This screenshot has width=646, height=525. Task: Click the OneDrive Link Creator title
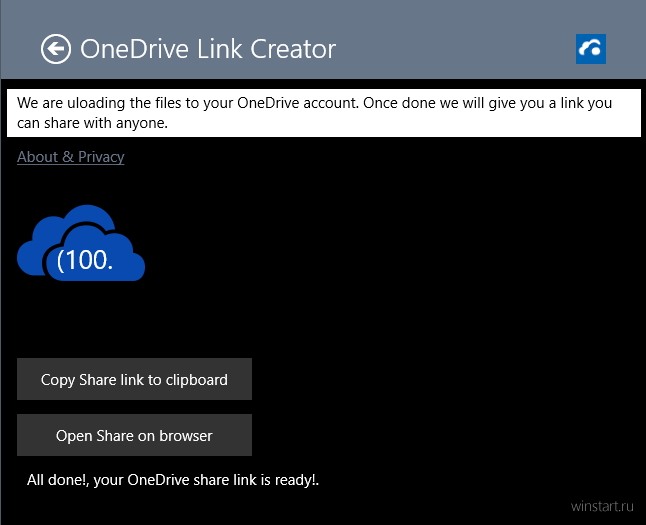pos(208,49)
